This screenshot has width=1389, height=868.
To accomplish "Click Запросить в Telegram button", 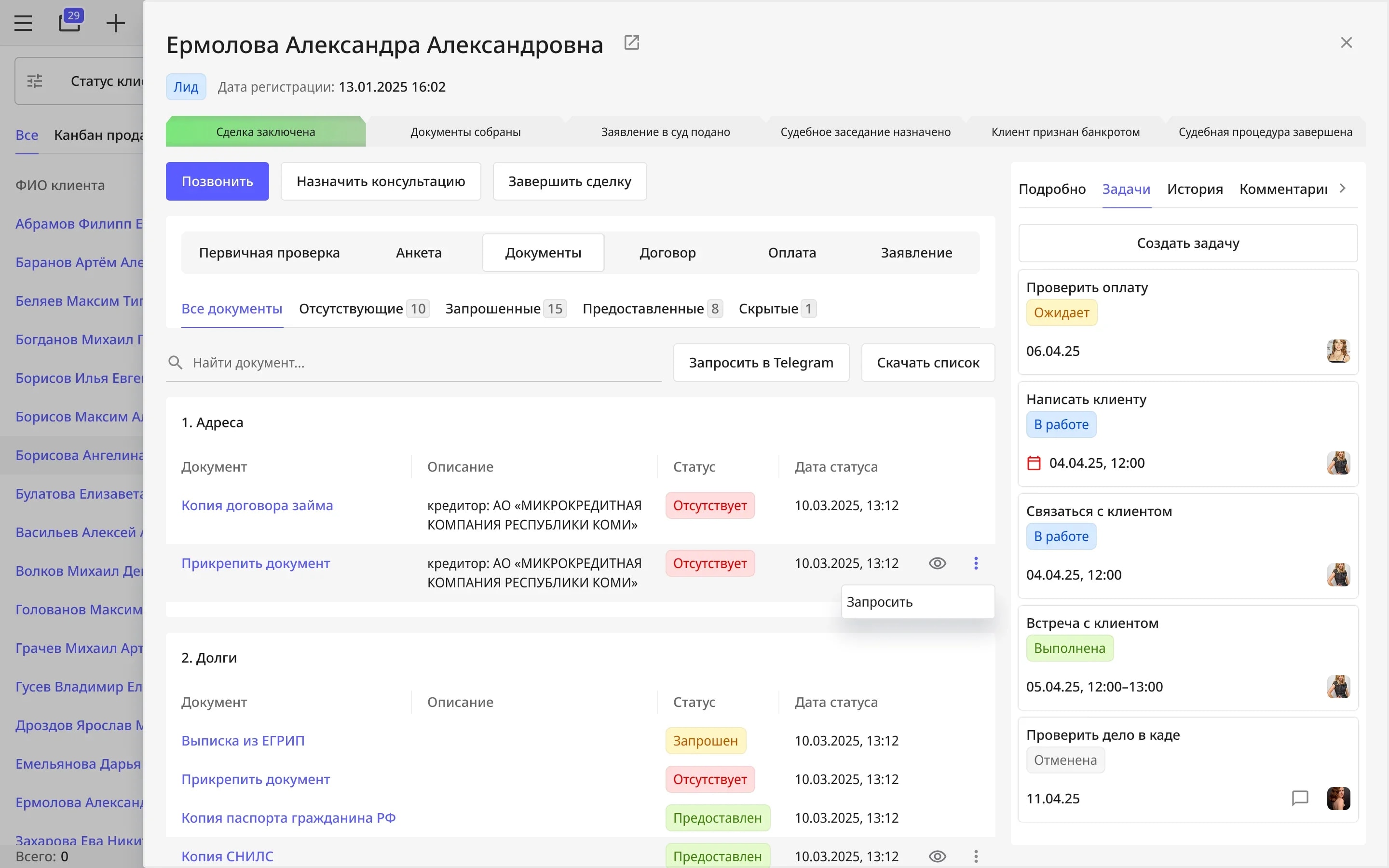I will 761,363.
